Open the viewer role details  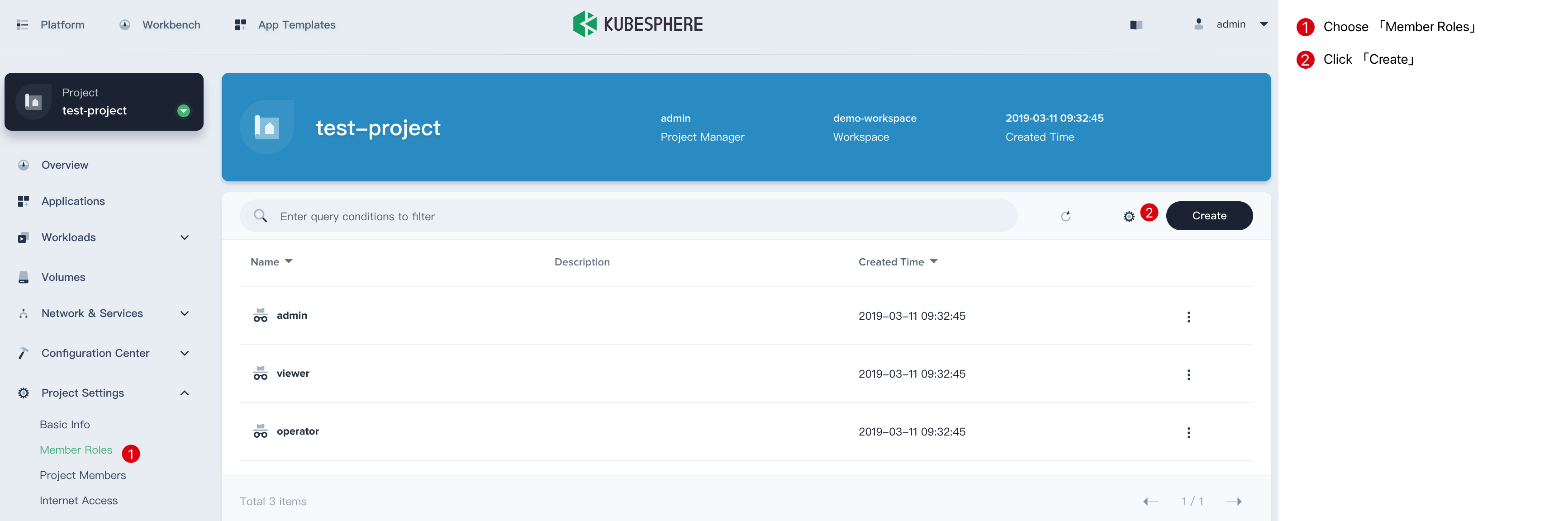293,373
